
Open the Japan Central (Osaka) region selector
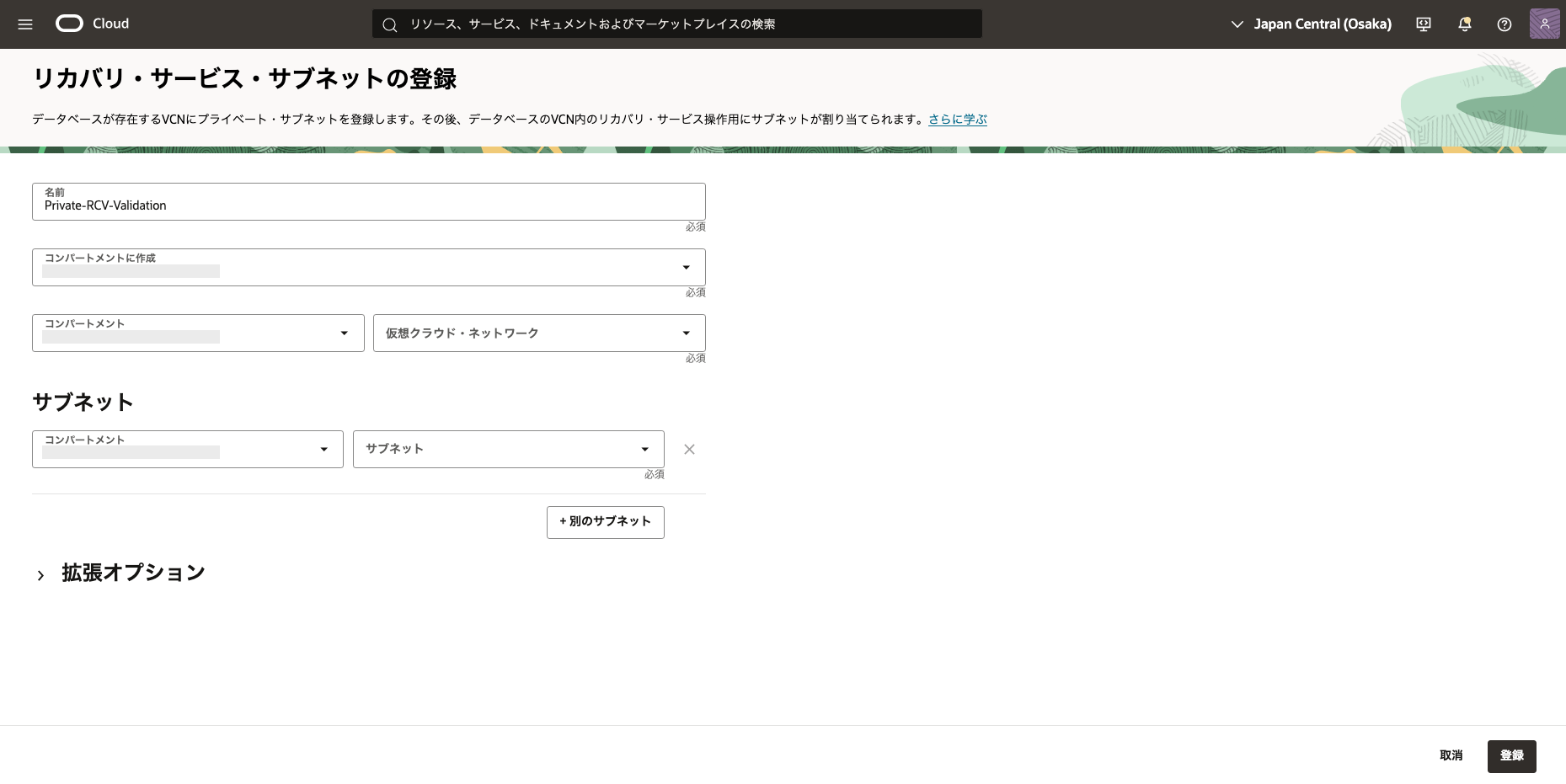[1311, 24]
